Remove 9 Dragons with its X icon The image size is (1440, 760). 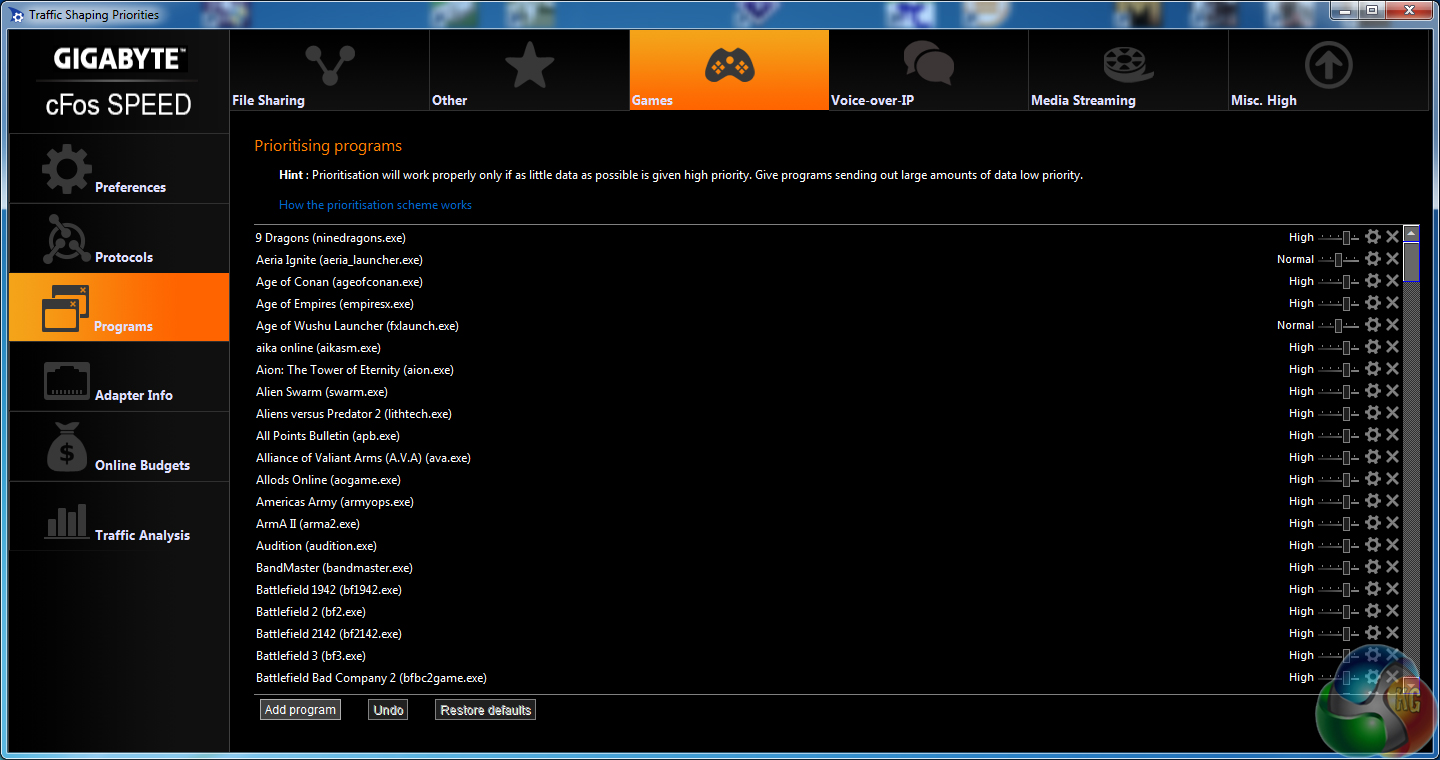1392,237
